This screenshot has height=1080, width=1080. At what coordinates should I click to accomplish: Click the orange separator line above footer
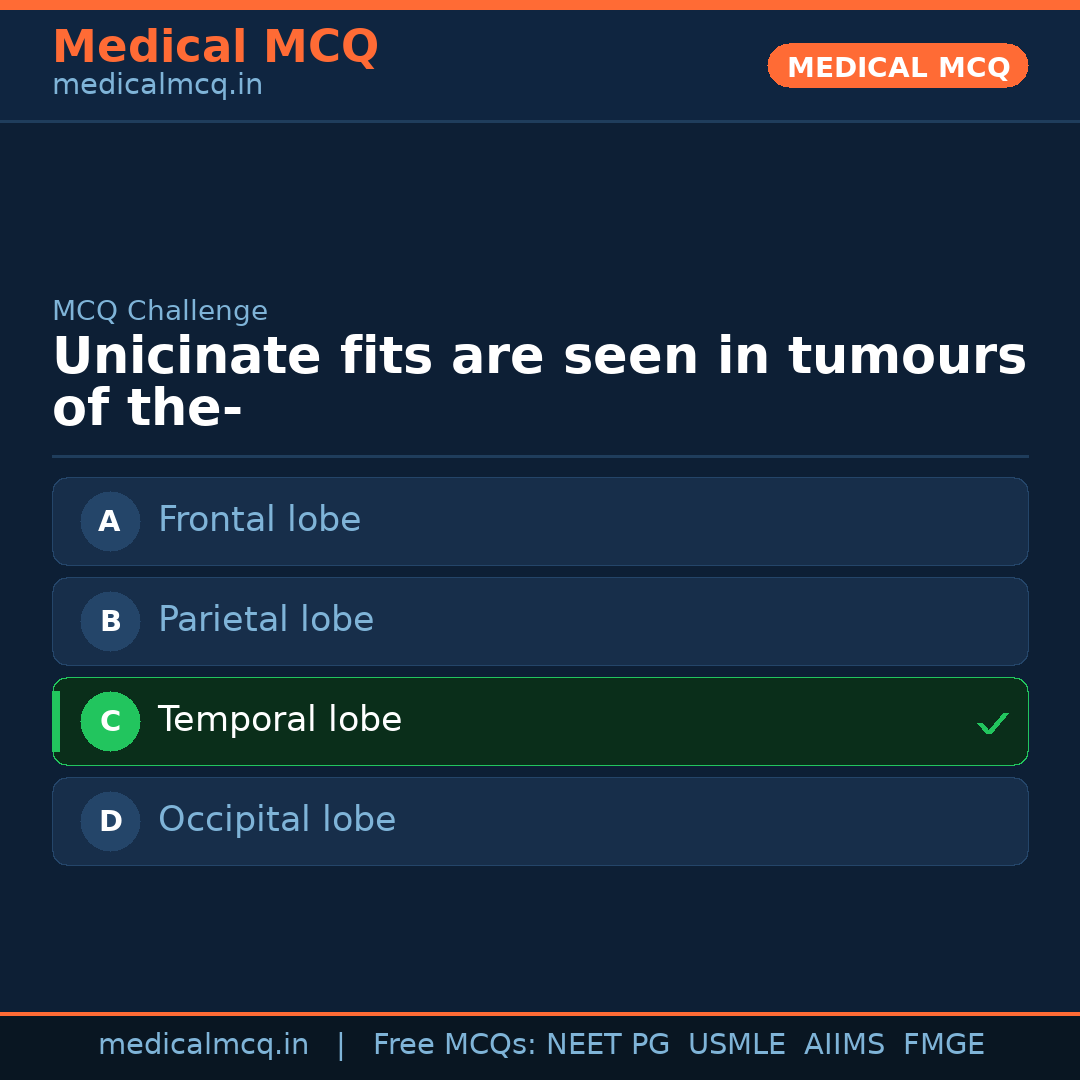(x=540, y=1013)
